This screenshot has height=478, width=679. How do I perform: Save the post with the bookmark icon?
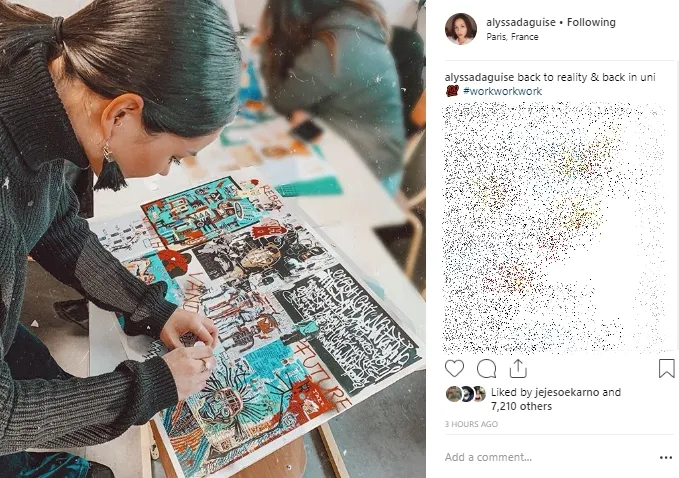tap(666, 368)
